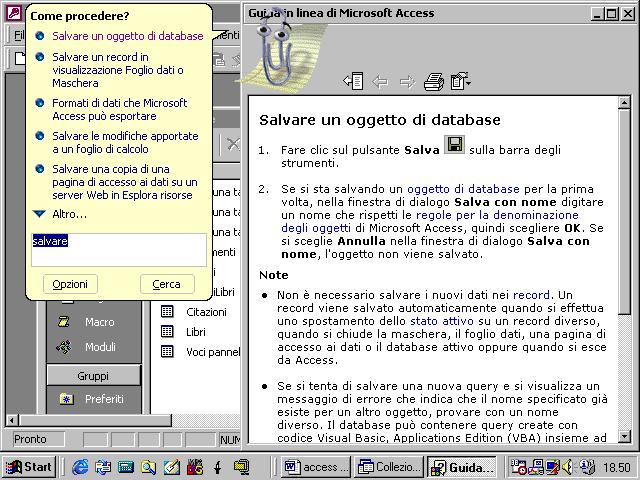The image size is (640, 480).
Task: Open 'regole per la denominazione degli oggetti' link
Action: coord(430,221)
